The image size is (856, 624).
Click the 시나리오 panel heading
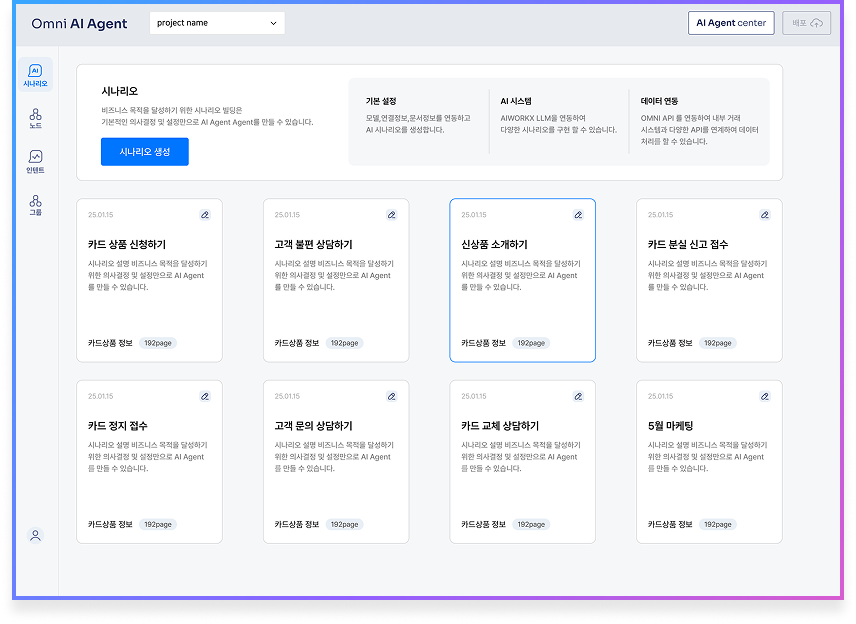click(120, 91)
